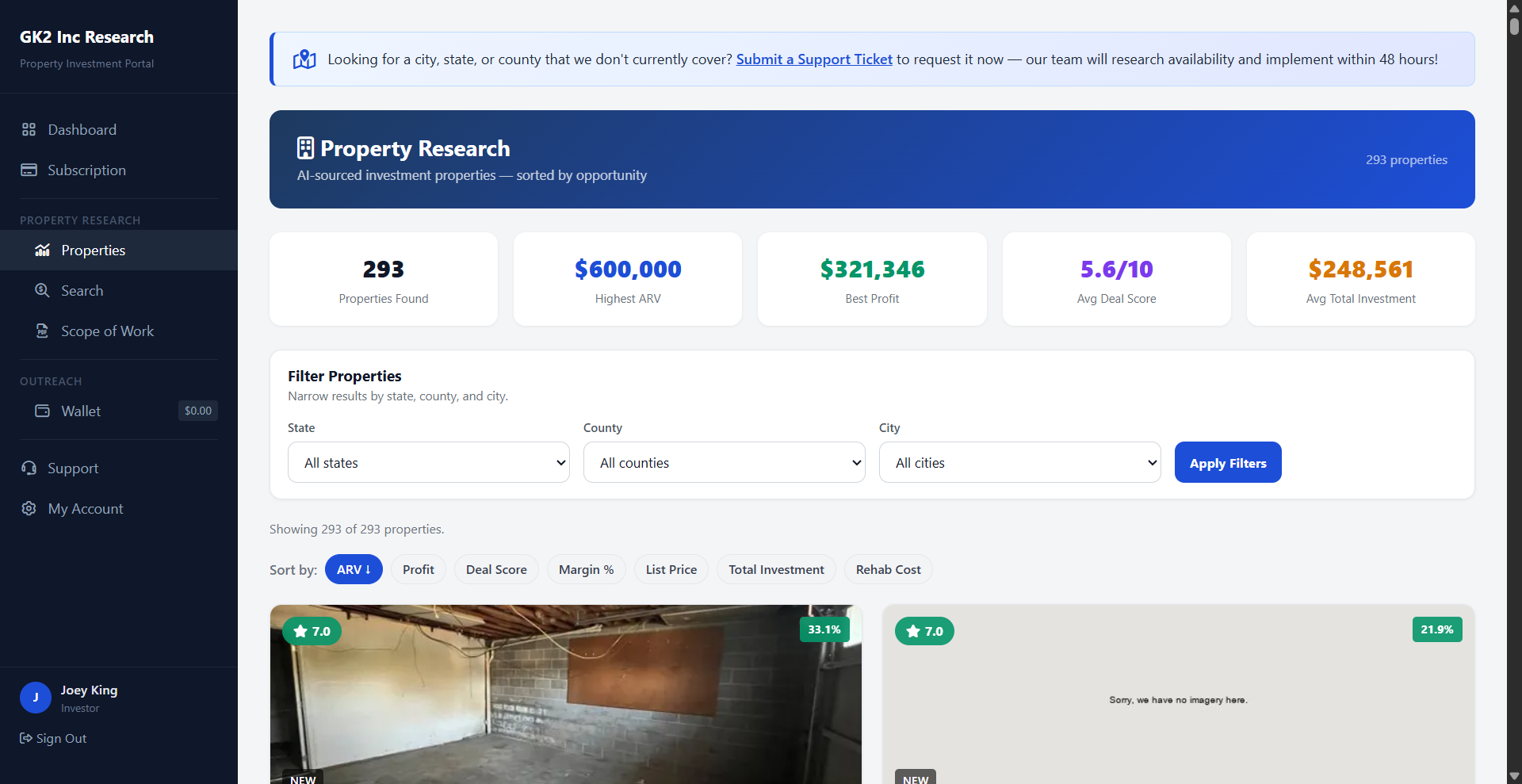Open the All states dropdown
Viewport: 1522px width, 784px height.
[428, 462]
